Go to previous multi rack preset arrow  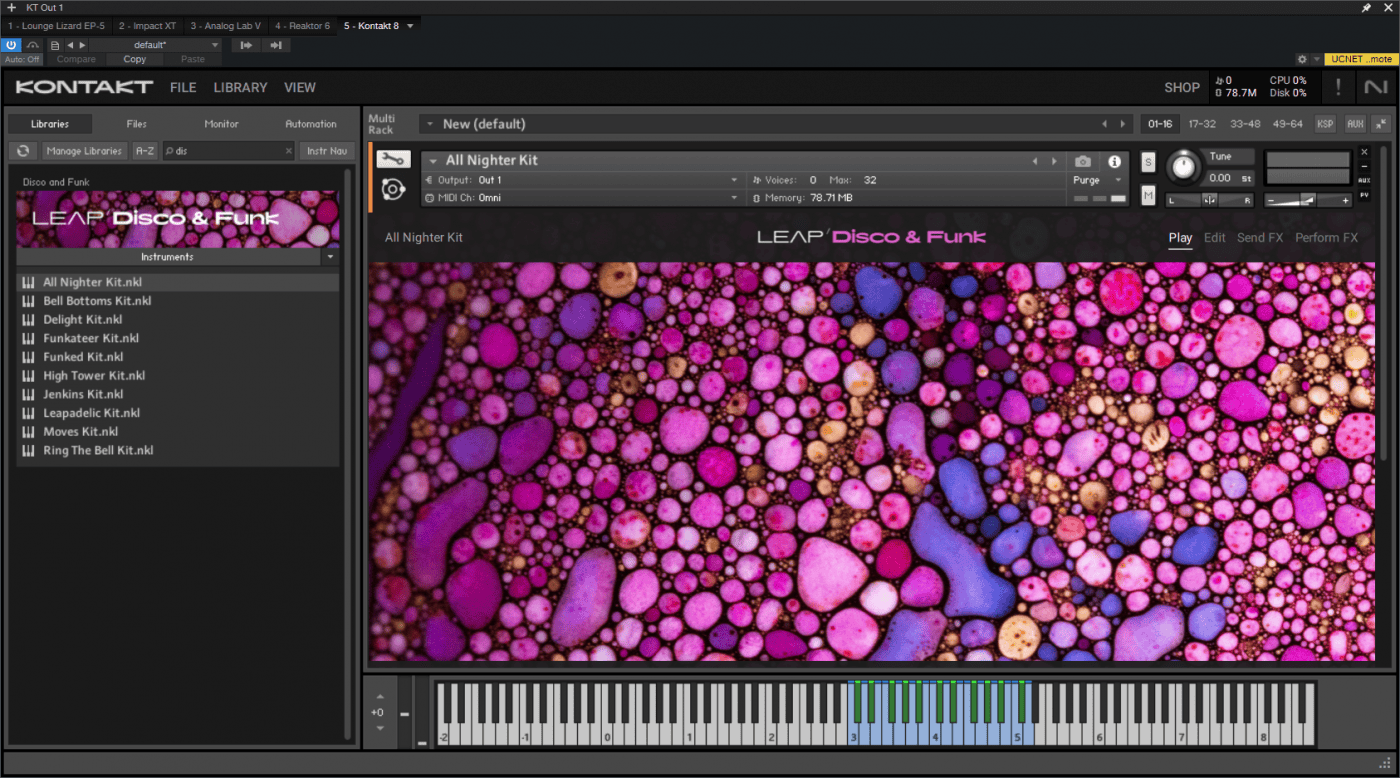pyautogui.click(x=1105, y=124)
